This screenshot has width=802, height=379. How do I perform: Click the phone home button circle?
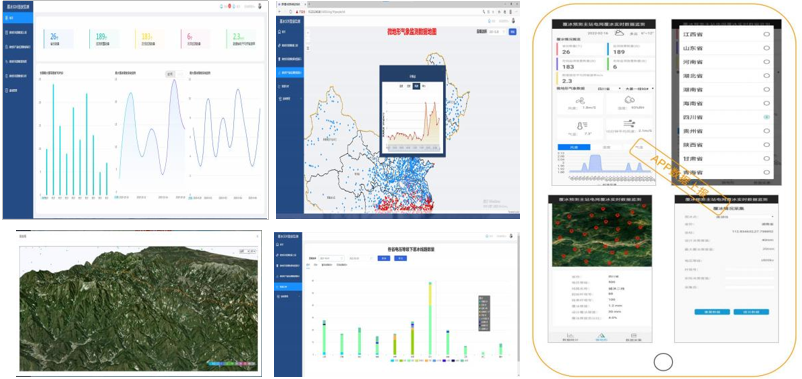(x=663, y=362)
